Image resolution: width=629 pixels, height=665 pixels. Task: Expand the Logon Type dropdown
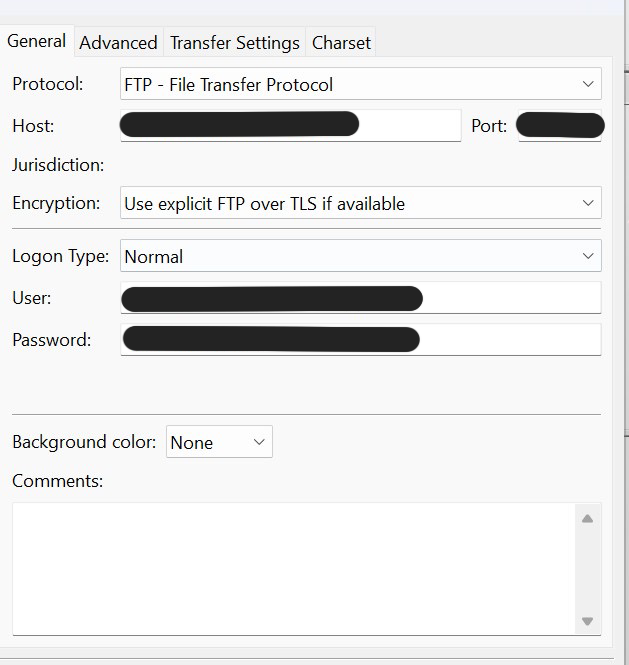tap(360, 256)
